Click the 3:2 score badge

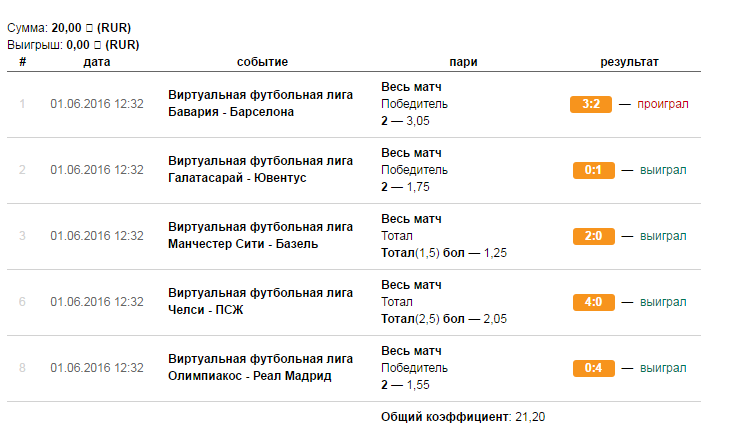590,104
